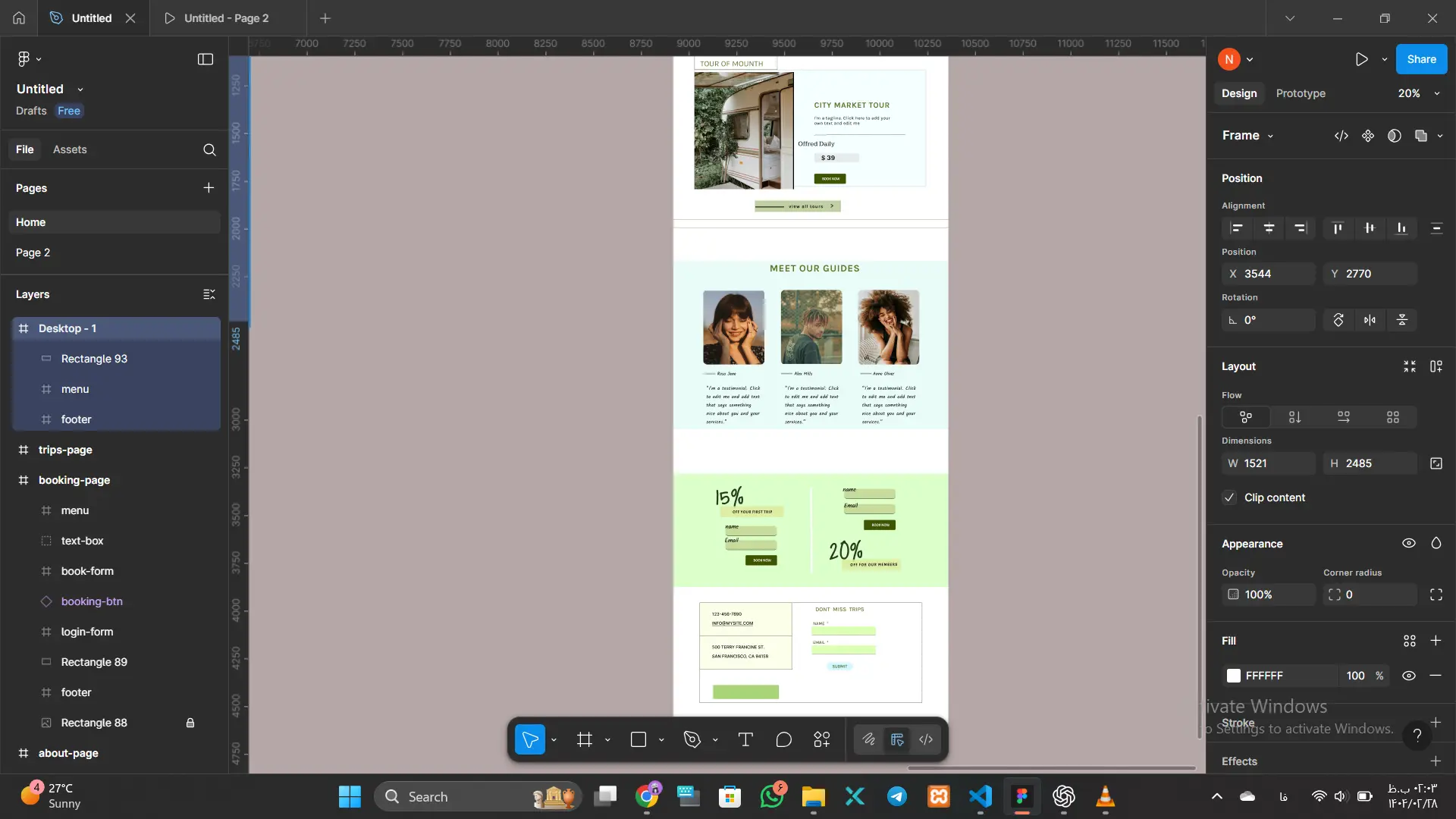Select the Frame tool in toolbar
The width and height of the screenshot is (1456, 819).
[x=585, y=740]
